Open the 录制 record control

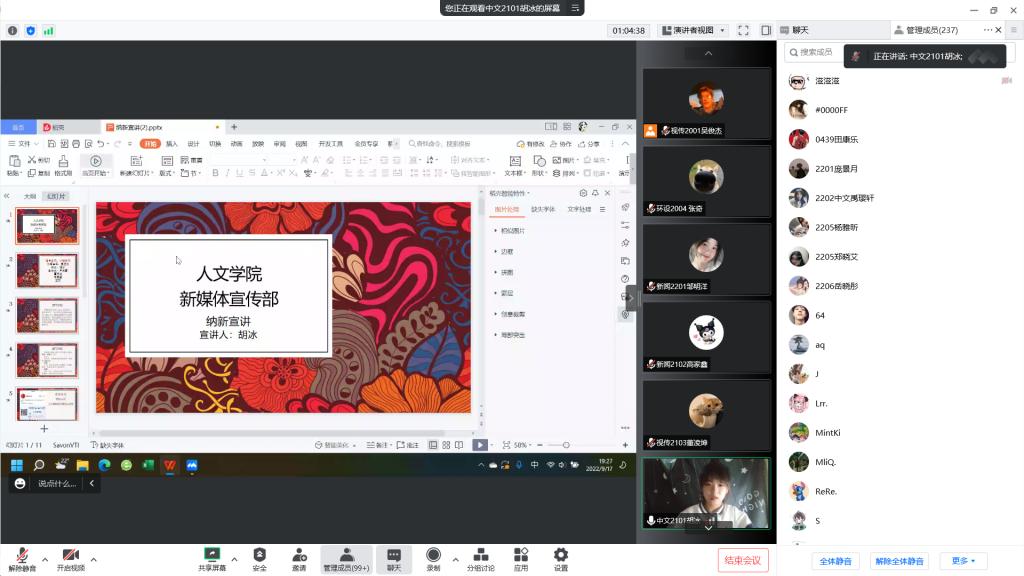click(x=433, y=555)
